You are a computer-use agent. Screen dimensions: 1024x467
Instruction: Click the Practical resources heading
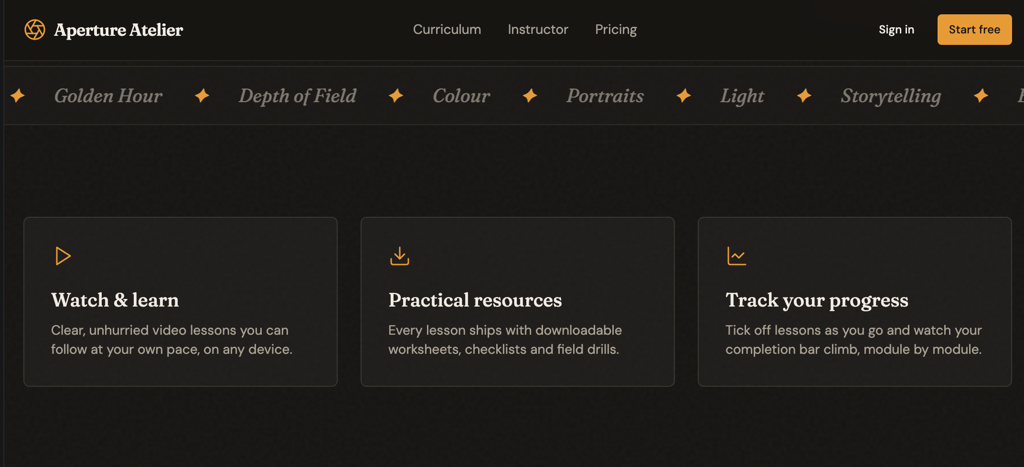coord(475,300)
